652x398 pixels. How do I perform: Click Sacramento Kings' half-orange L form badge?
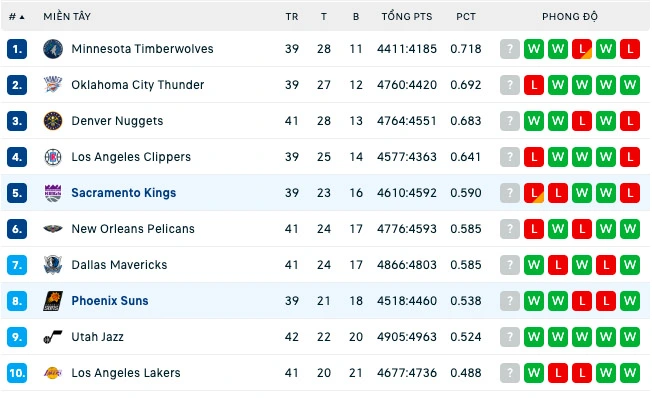tap(534, 193)
